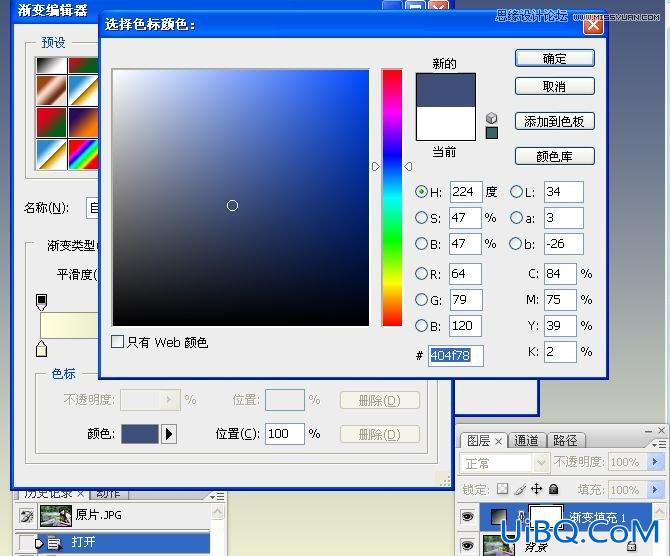Choose the chrome gradient preset in second row
670x556 pixels.
(83, 91)
